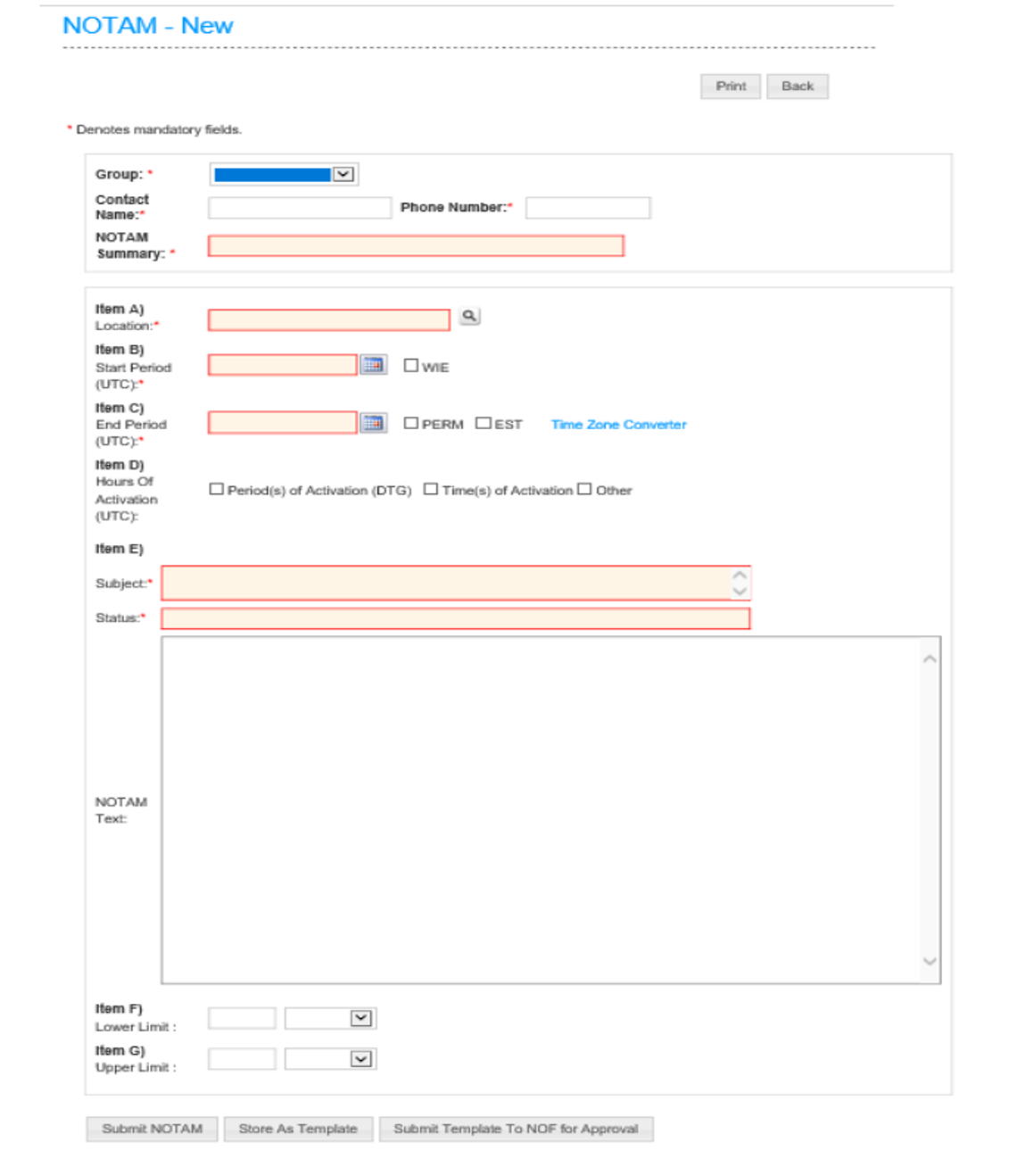Viewport: 1017px width, 1176px height.
Task: Click the Back button
Action: [x=798, y=87]
